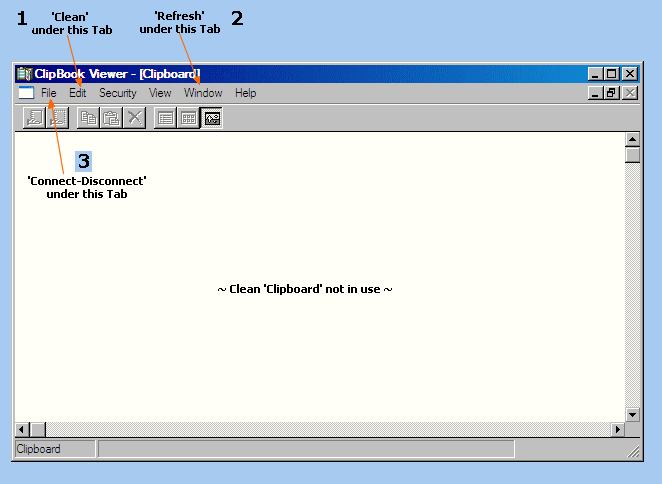Image resolution: width=662 pixels, height=484 pixels.
Task: Click the Connect toolbar icon
Action: [x=34, y=118]
